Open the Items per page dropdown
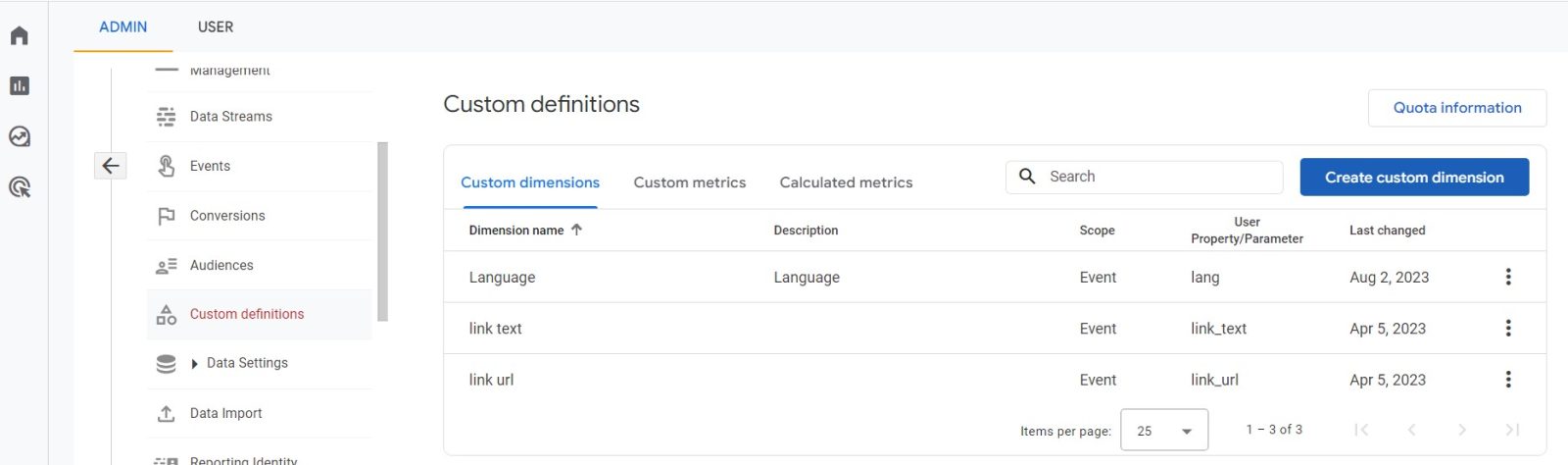This screenshot has width=1568, height=465. (x=1163, y=431)
